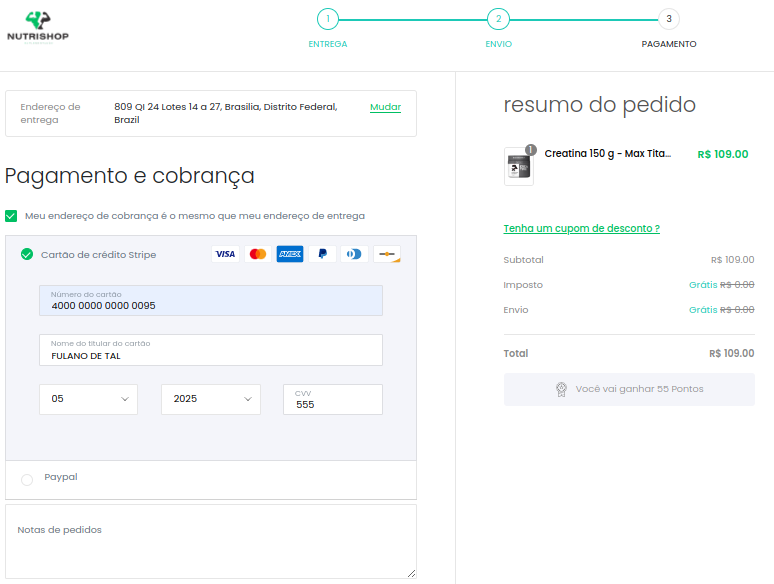This screenshot has width=774, height=584.
Task: Click the Total R$ 109.00 amount
Action: [x=732, y=353]
